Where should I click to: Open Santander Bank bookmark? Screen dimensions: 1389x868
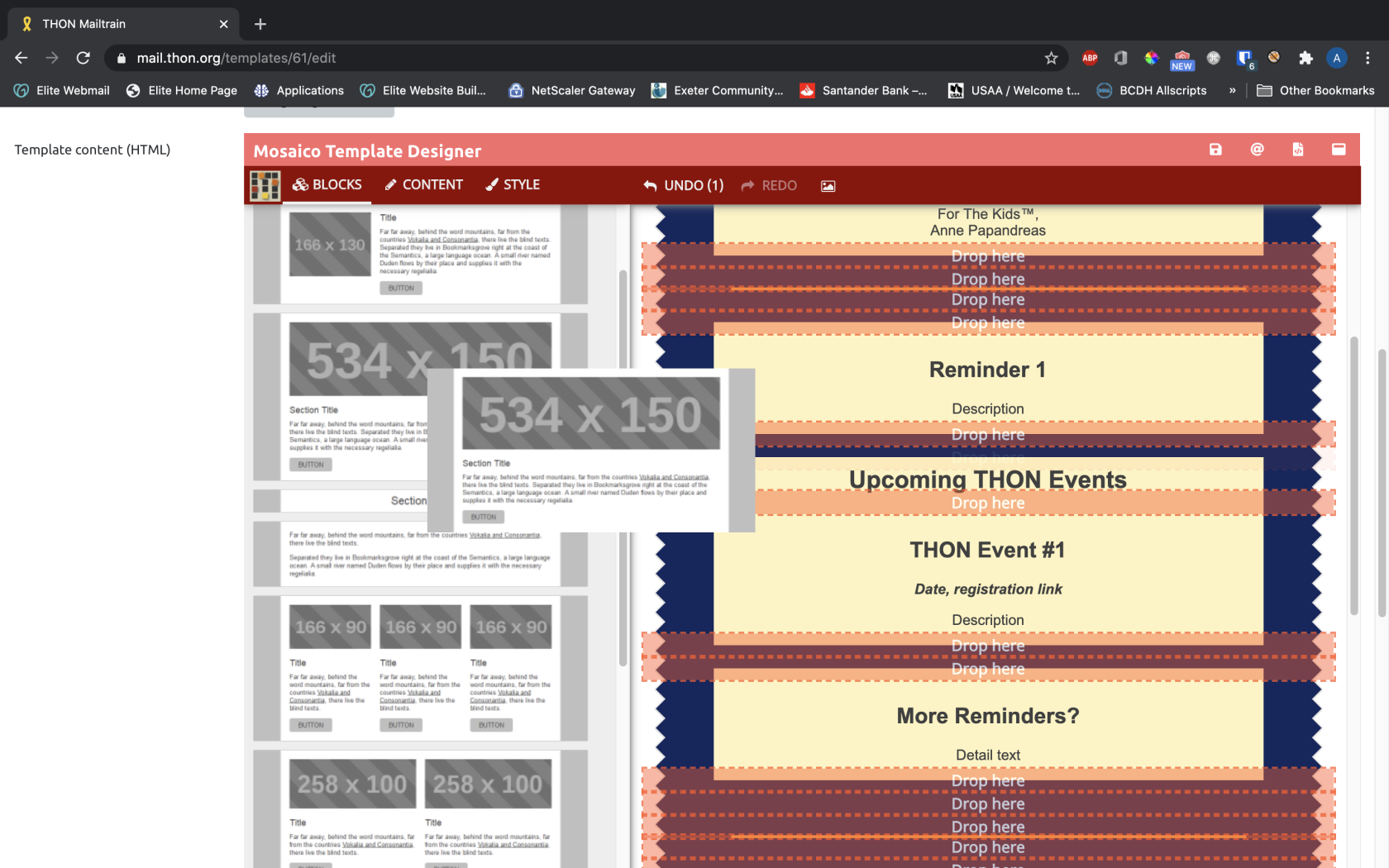pyautogui.click(x=863, y=91)
